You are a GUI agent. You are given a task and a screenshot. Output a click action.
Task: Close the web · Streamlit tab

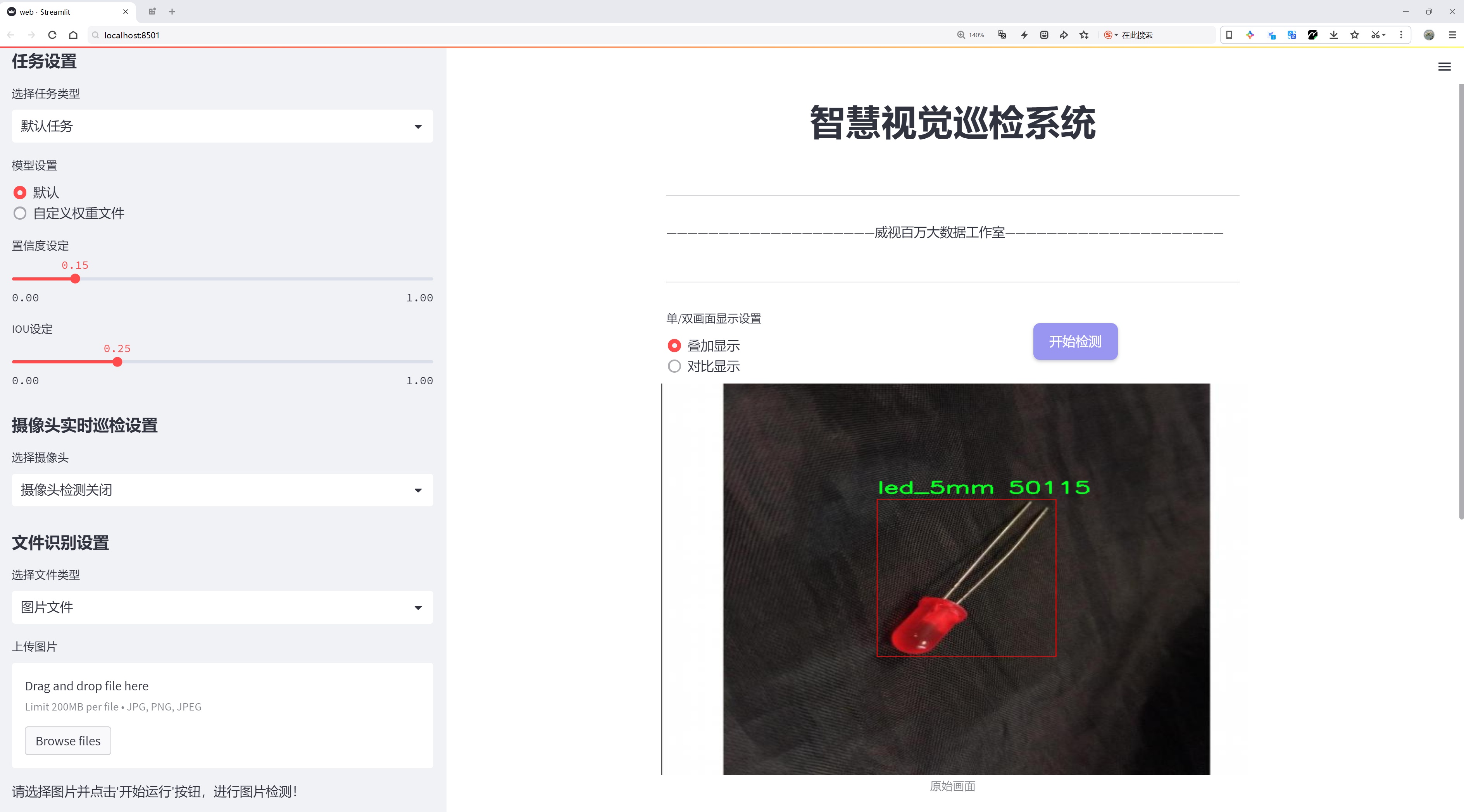pyautogui.click(x=126, y=11)
